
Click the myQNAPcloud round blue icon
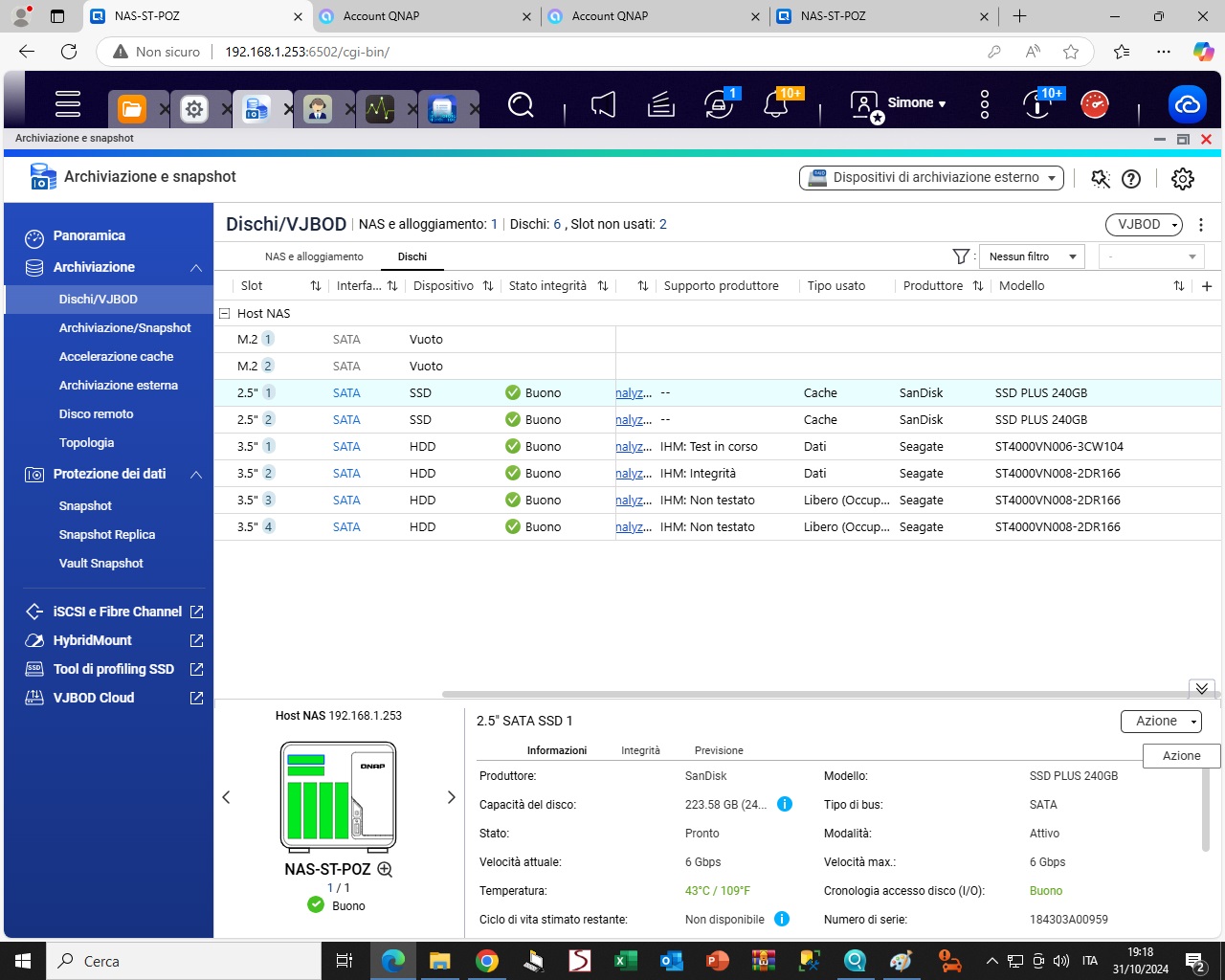coord(1188,104)
